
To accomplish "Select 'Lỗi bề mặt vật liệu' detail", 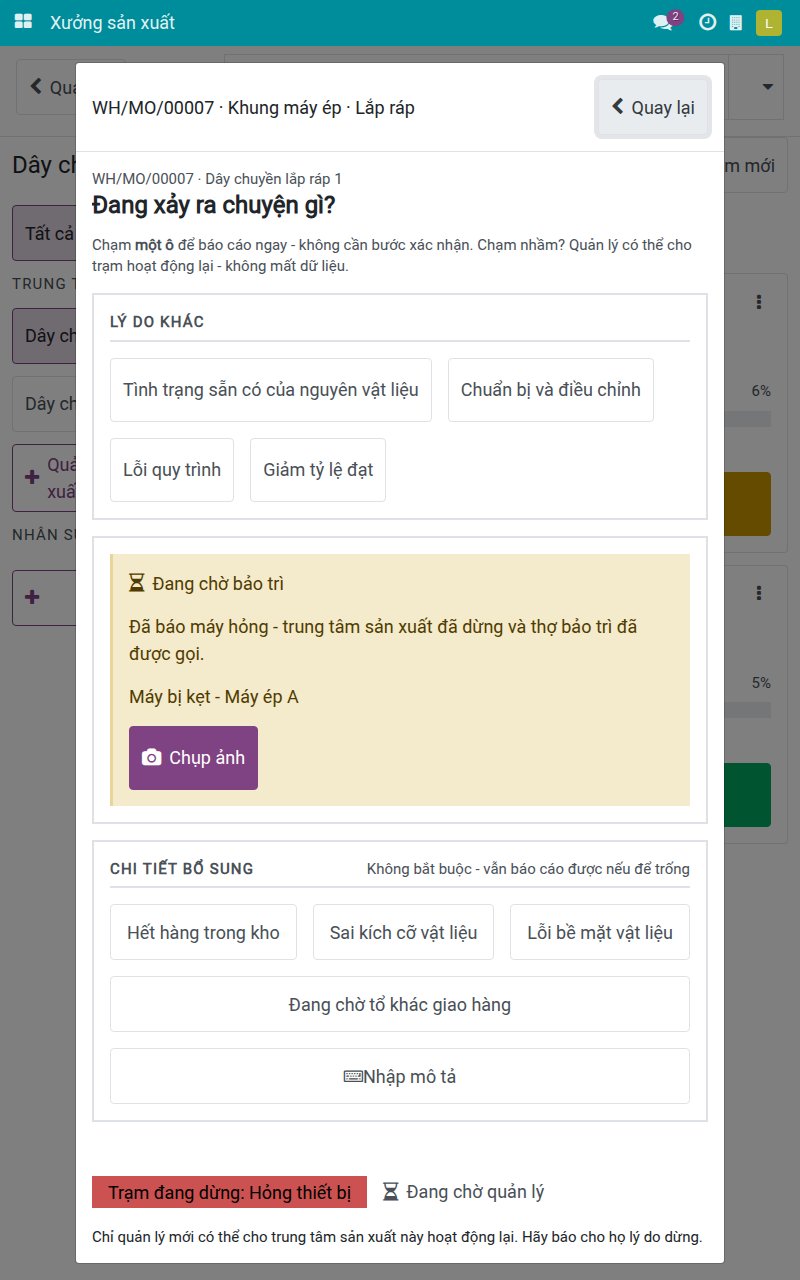I will 600,932.
